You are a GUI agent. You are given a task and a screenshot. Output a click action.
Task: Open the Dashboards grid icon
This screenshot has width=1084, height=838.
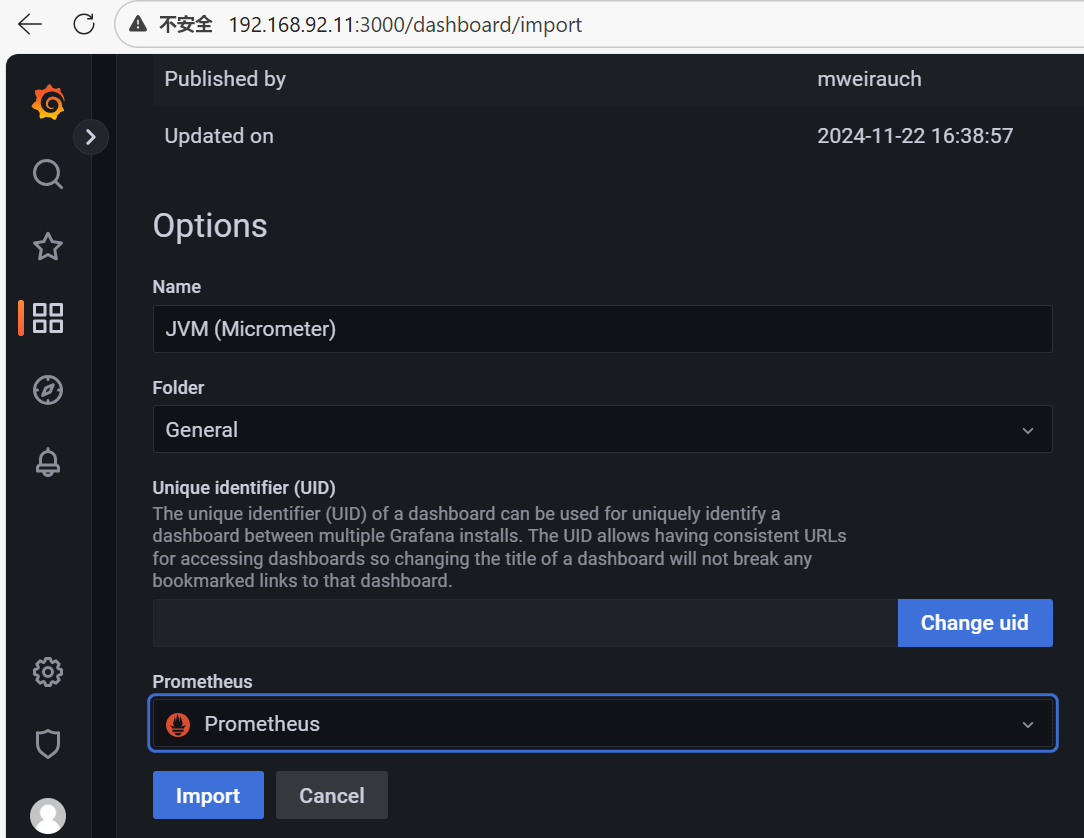click(x=48, y=318)
